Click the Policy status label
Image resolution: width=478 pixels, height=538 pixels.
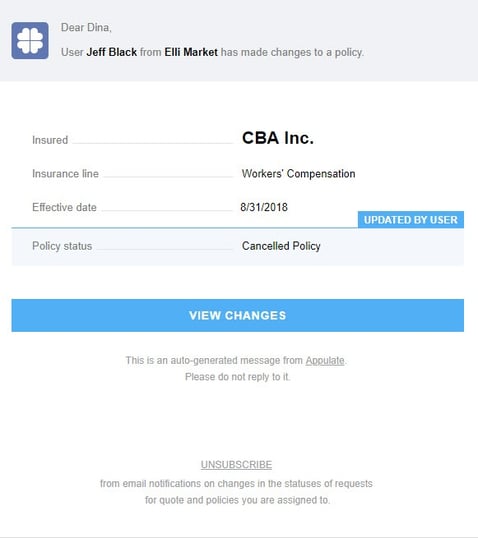[x=62, y=246]
